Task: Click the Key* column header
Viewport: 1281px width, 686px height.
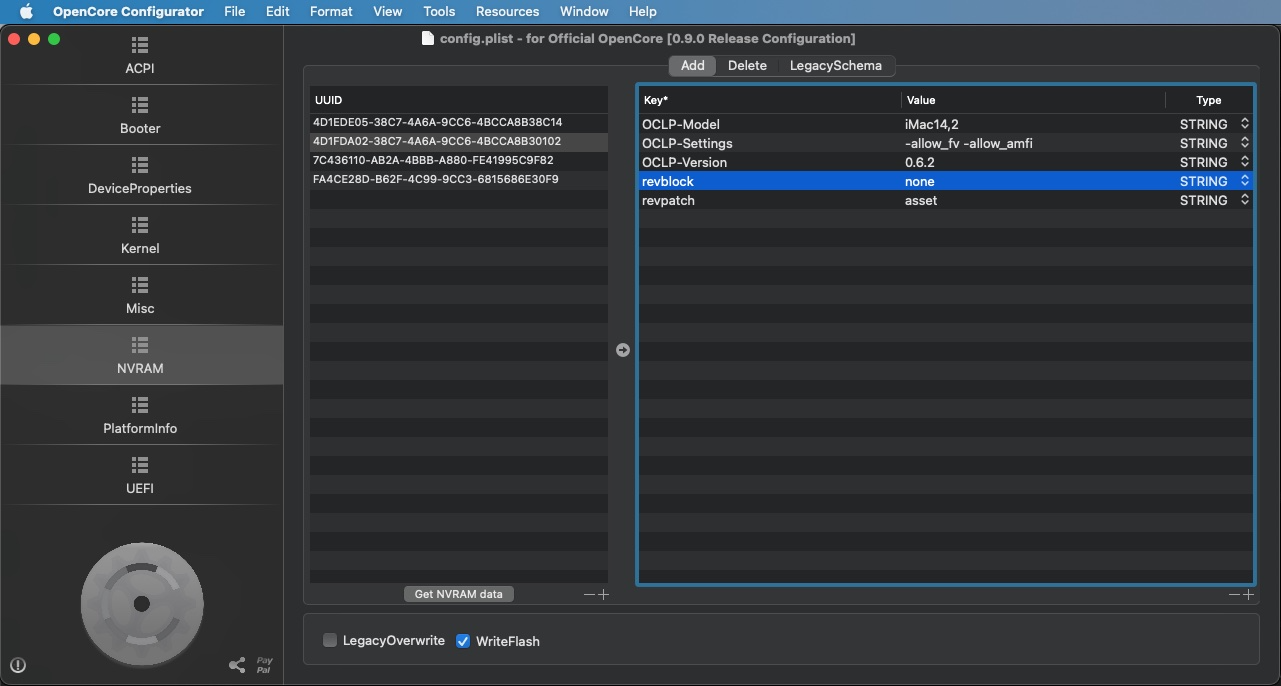Action: click(x=770, y=100)
